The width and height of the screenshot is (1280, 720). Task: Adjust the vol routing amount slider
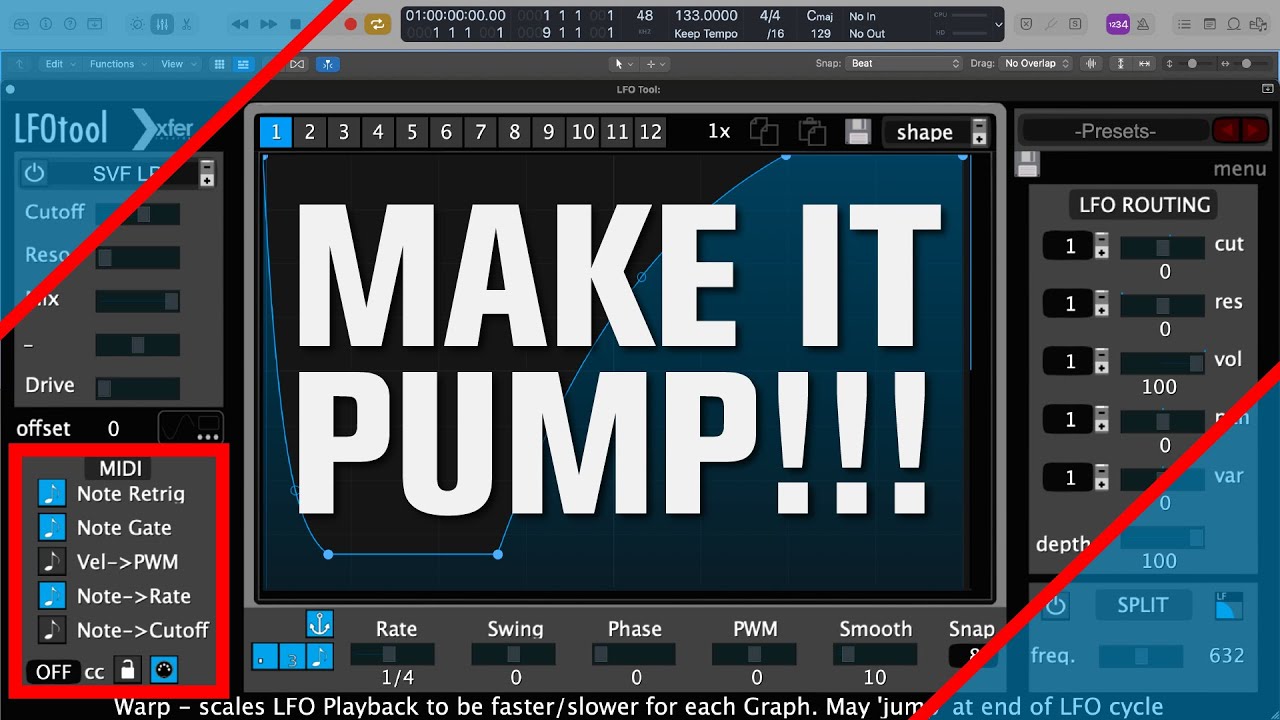1162,363
